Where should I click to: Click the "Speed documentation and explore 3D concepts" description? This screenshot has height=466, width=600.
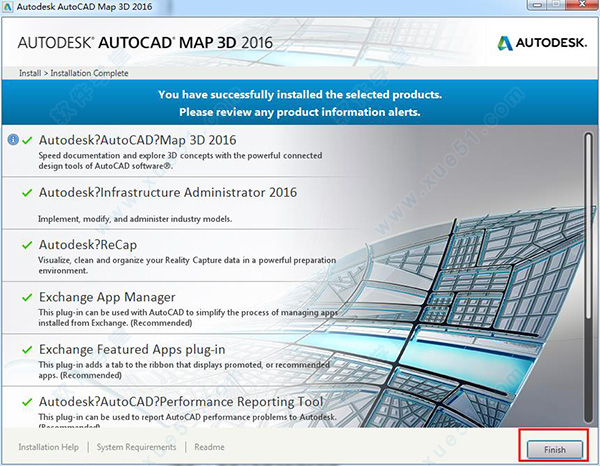click(180, 161)
